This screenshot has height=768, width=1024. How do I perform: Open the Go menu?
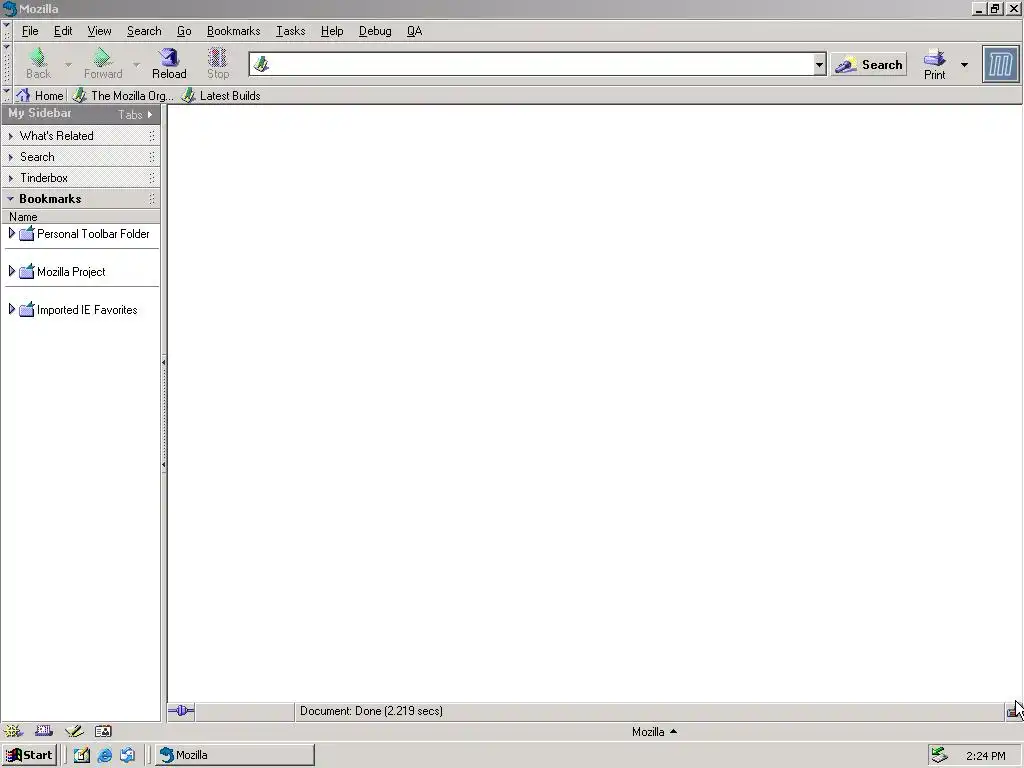coord(184,31)
